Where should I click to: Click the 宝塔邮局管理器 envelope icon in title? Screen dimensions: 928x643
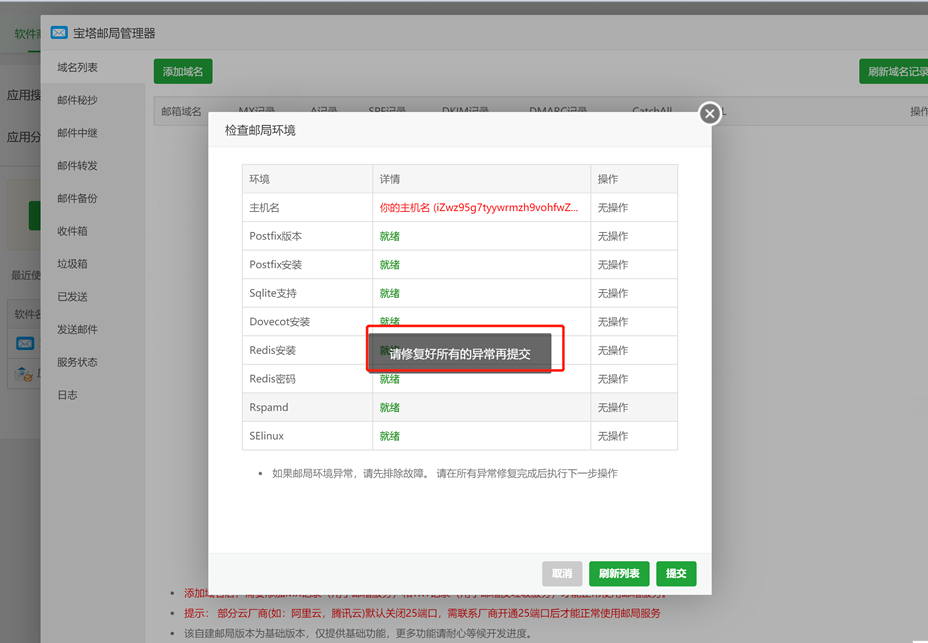tap(59, 33)
